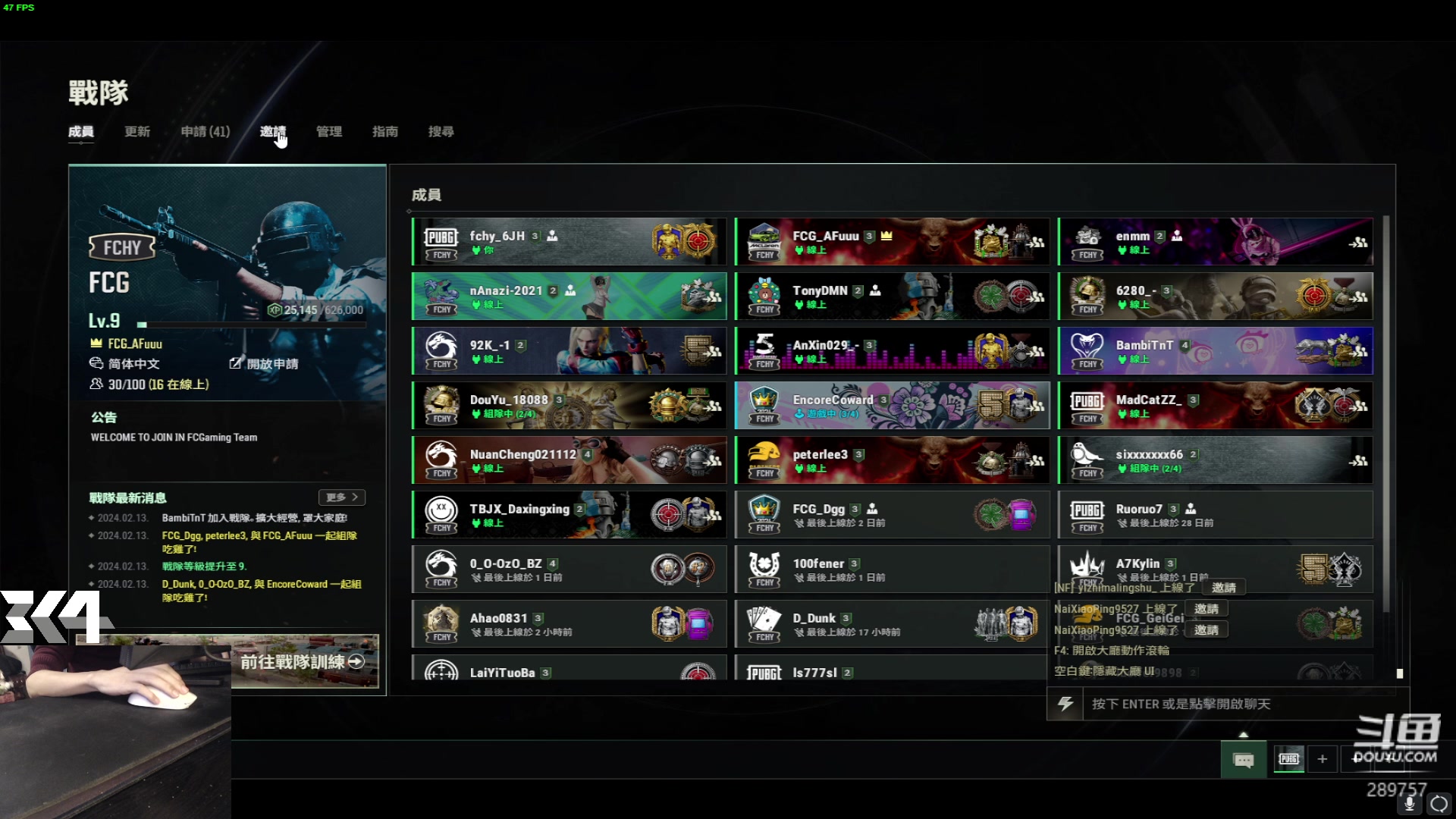
Task: Open the 邀請 tab
Action: click(x=272, y=132)
